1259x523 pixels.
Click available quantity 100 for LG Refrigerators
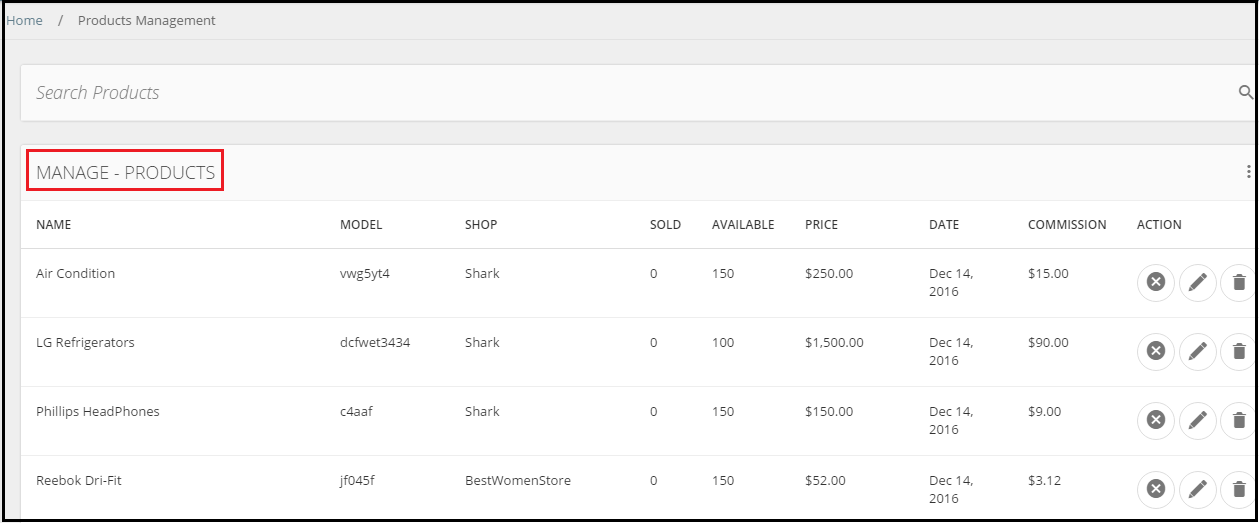[723, 343]
